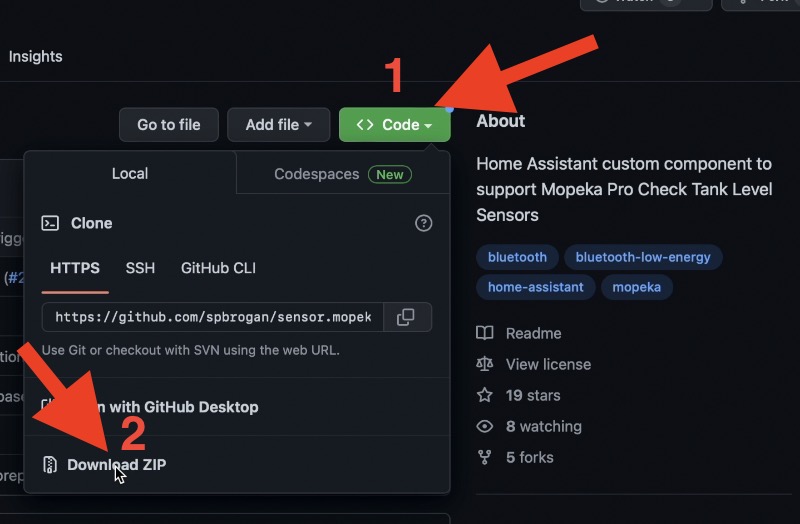Click the Home Assistant custom component description
This screenshot has height=524, width=800.
(624, 189)
